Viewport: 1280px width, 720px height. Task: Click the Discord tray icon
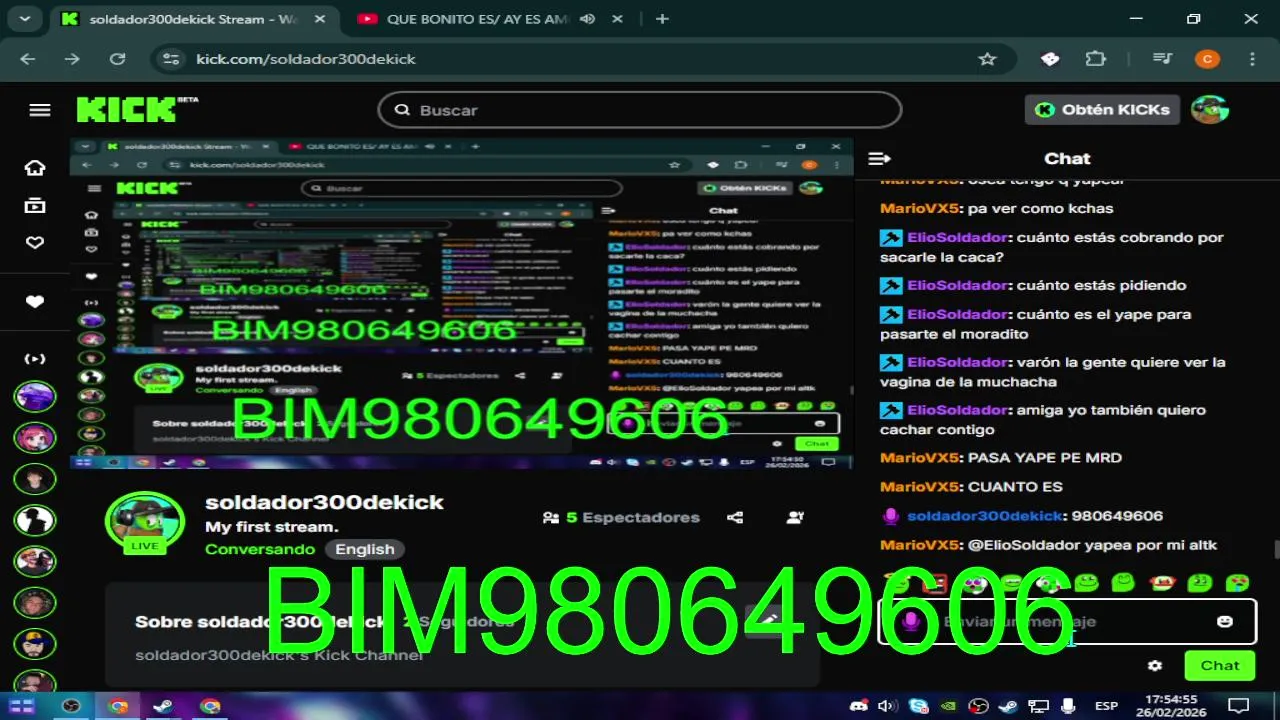pyautogui.click(x=858, y=706)
